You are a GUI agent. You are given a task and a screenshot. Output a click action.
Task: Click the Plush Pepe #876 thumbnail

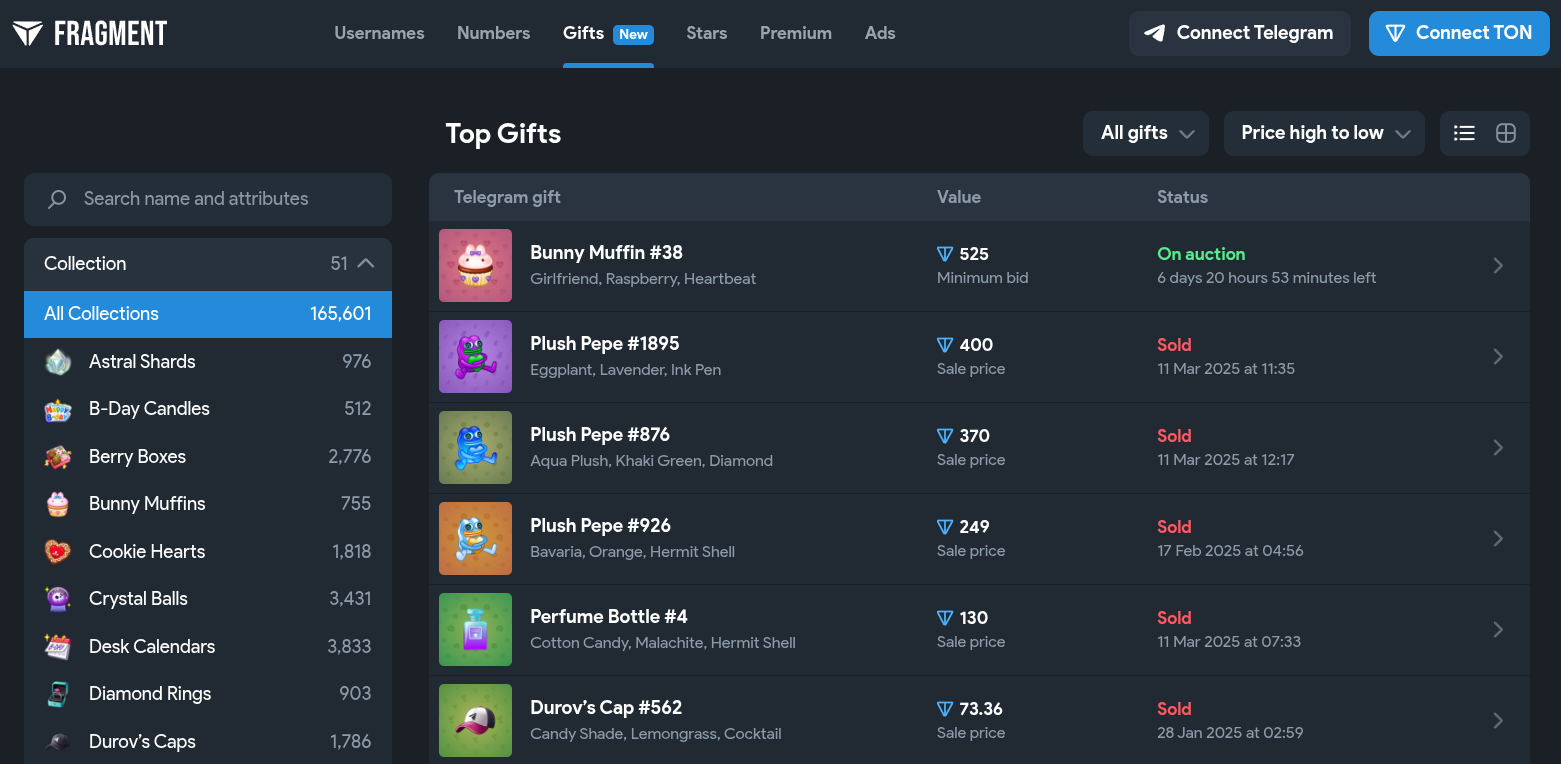(475, 448)
